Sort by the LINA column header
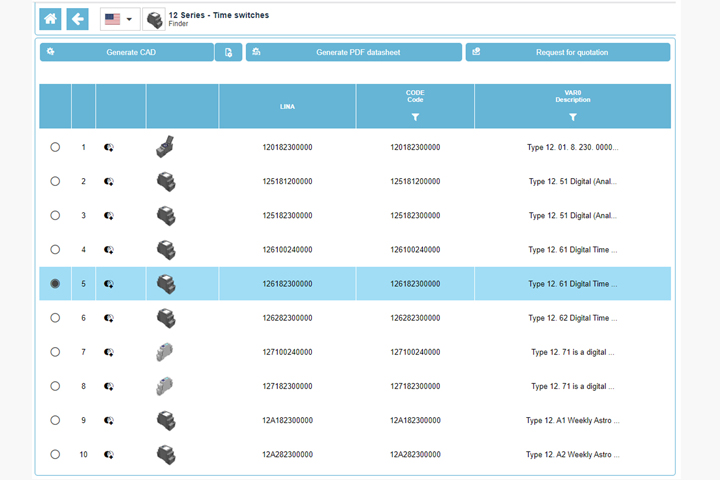The width and height of the screenshot is (720, 480). [x=287, y=106]
